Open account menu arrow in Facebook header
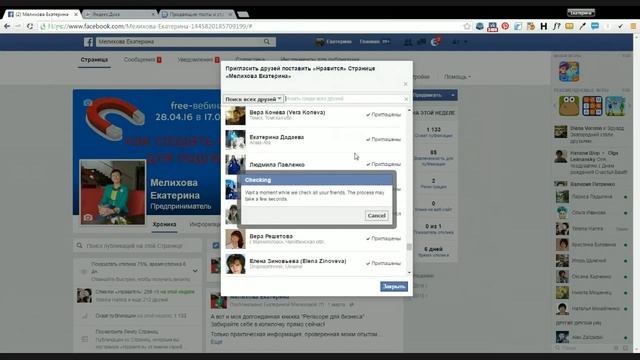This screenshot has width=640, height=360. [466, 42]
